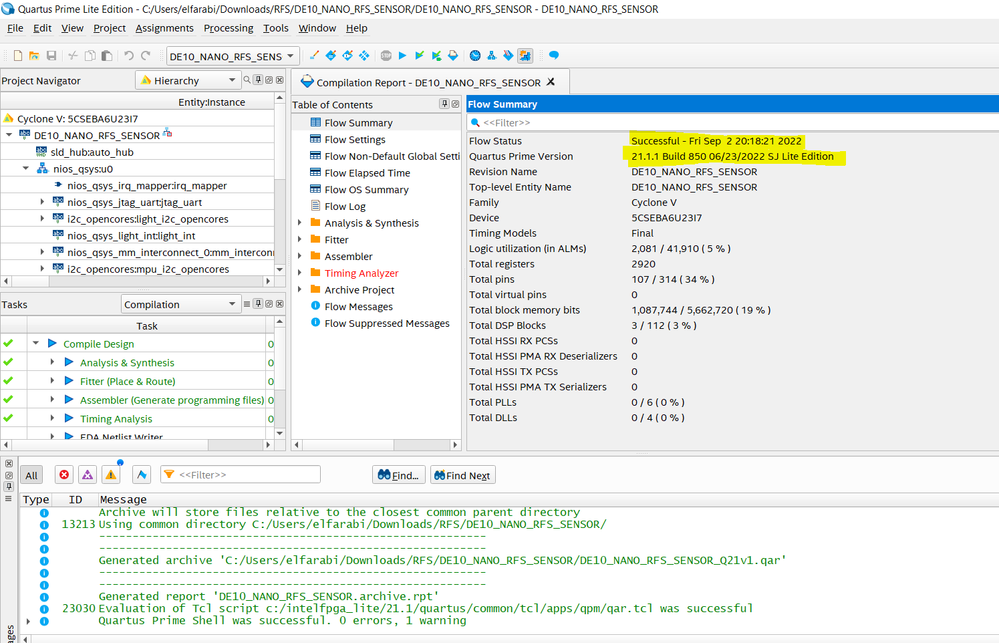The image size is (999, 643).
Task: Click the Find Next button
Action: 463,475
